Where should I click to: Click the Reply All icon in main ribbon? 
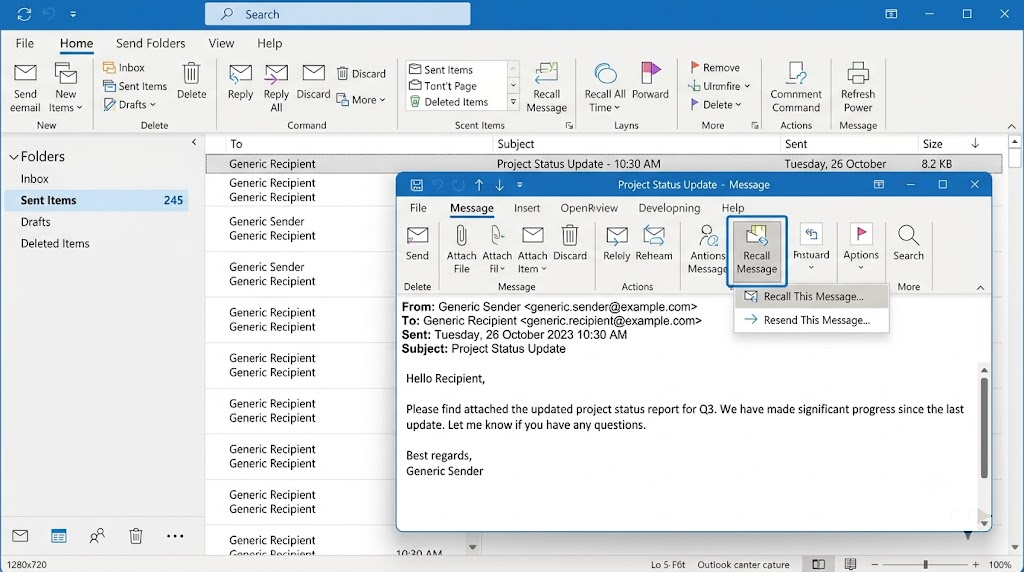276,74
